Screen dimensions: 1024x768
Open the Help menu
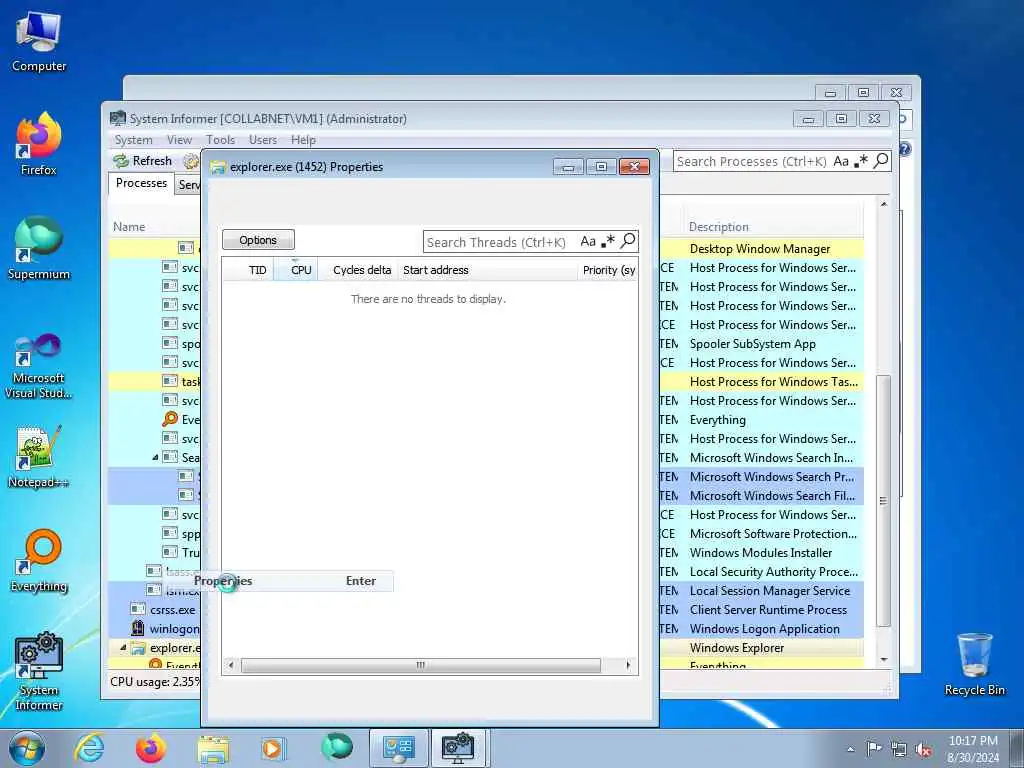pyautogui.click(x=303, y=140)
